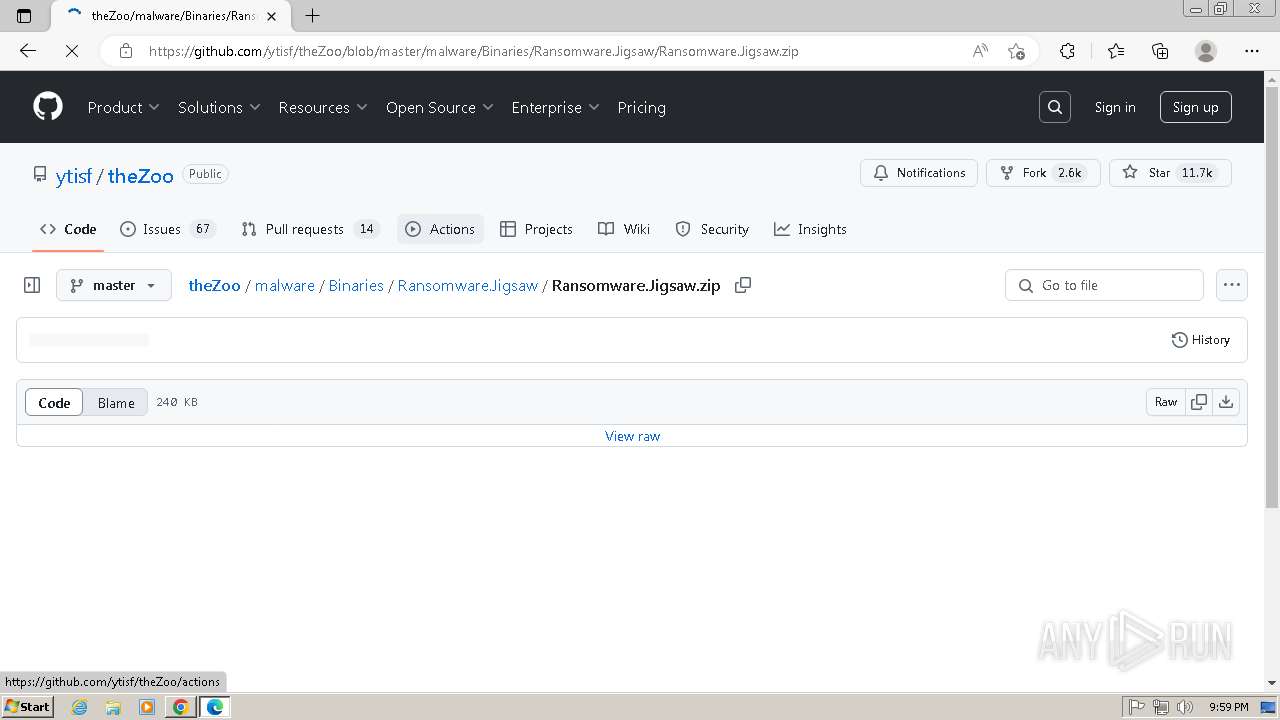The image size is (1280, 720).
Task: Open theZoo repository title link
Action: tap(141, 175)
